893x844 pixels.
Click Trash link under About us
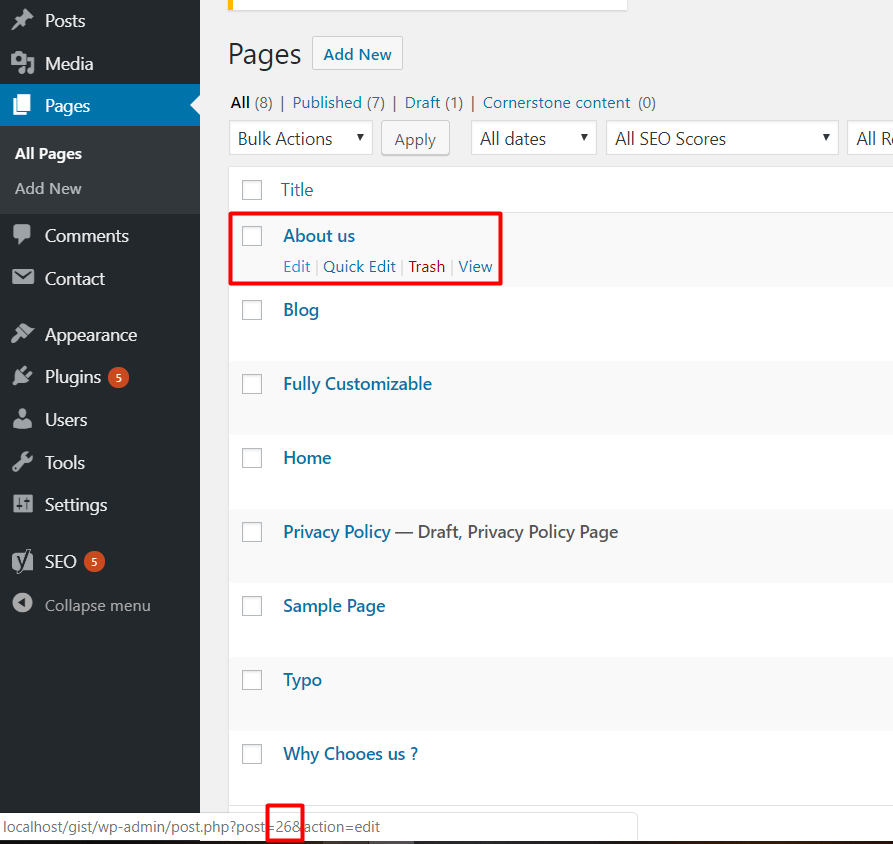click(x=427, y=267)
